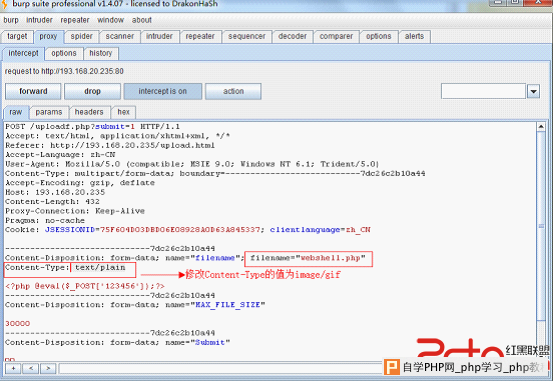The image size is (553, 381).
Task: Click the previous match arrow button
Action: tap(31, 369)
